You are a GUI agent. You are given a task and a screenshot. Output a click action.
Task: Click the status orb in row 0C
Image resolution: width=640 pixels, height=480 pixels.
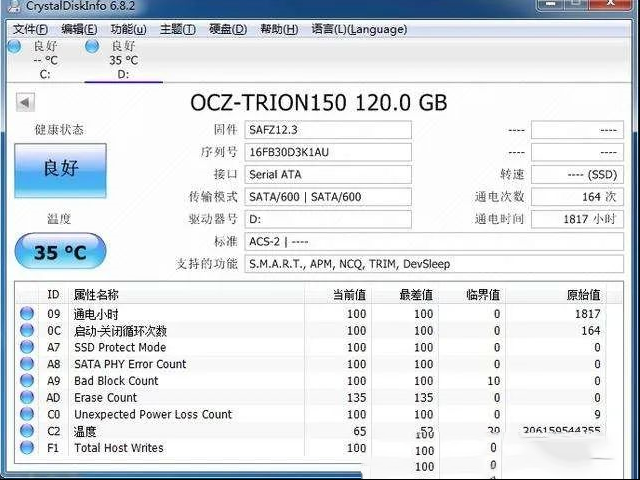pos(27,330)
